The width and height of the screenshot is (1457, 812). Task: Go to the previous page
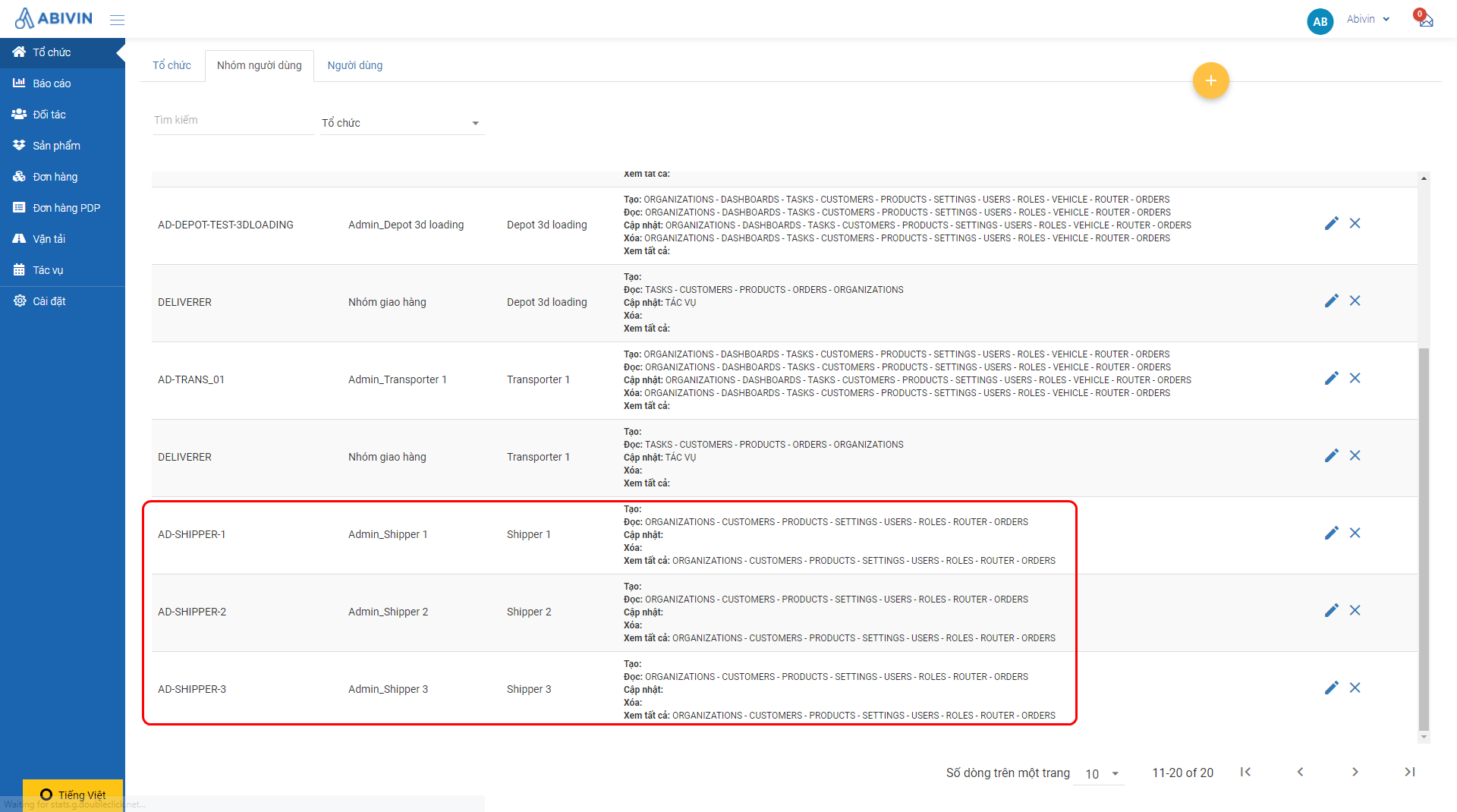tap(1300, 772)
